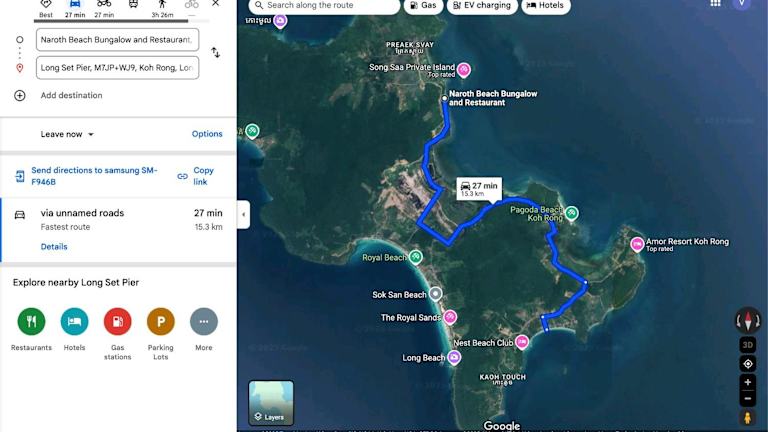The height and width of the screenshot is (432, 768).
Task: Toggle the Gas filter chip
Action: [x=423, y=6]
